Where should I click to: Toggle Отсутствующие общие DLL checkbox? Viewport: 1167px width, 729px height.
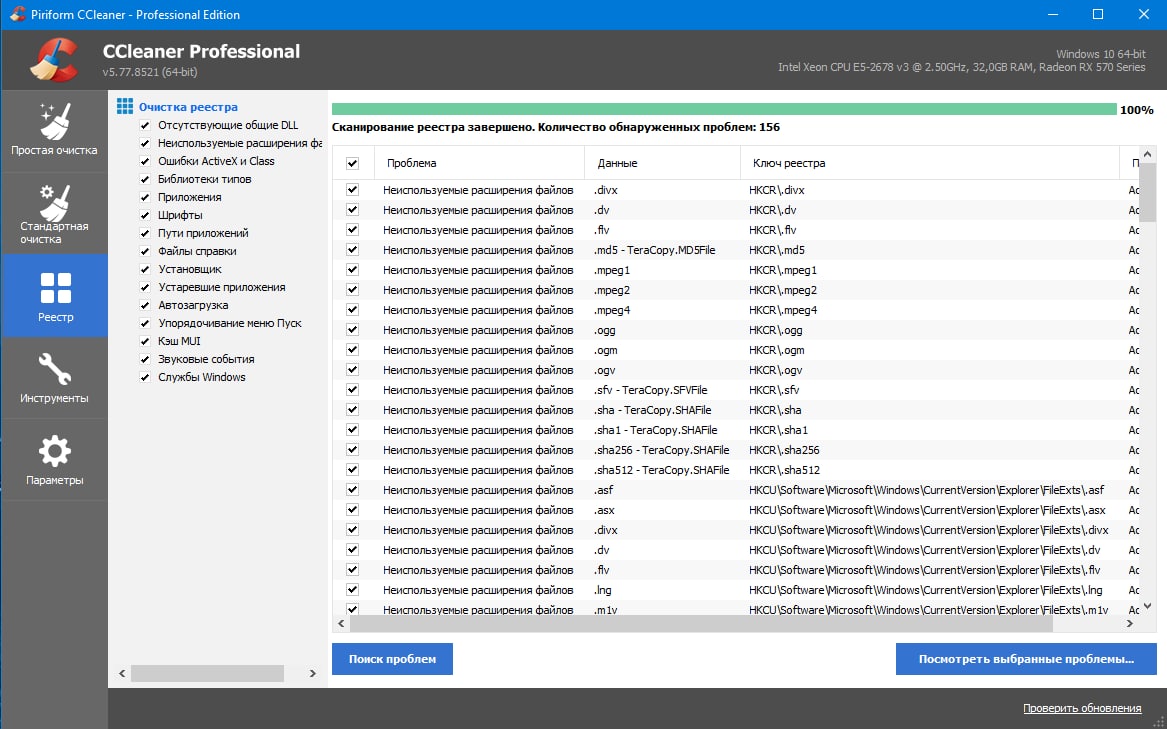pyautogui.click(x=145, y=125)
